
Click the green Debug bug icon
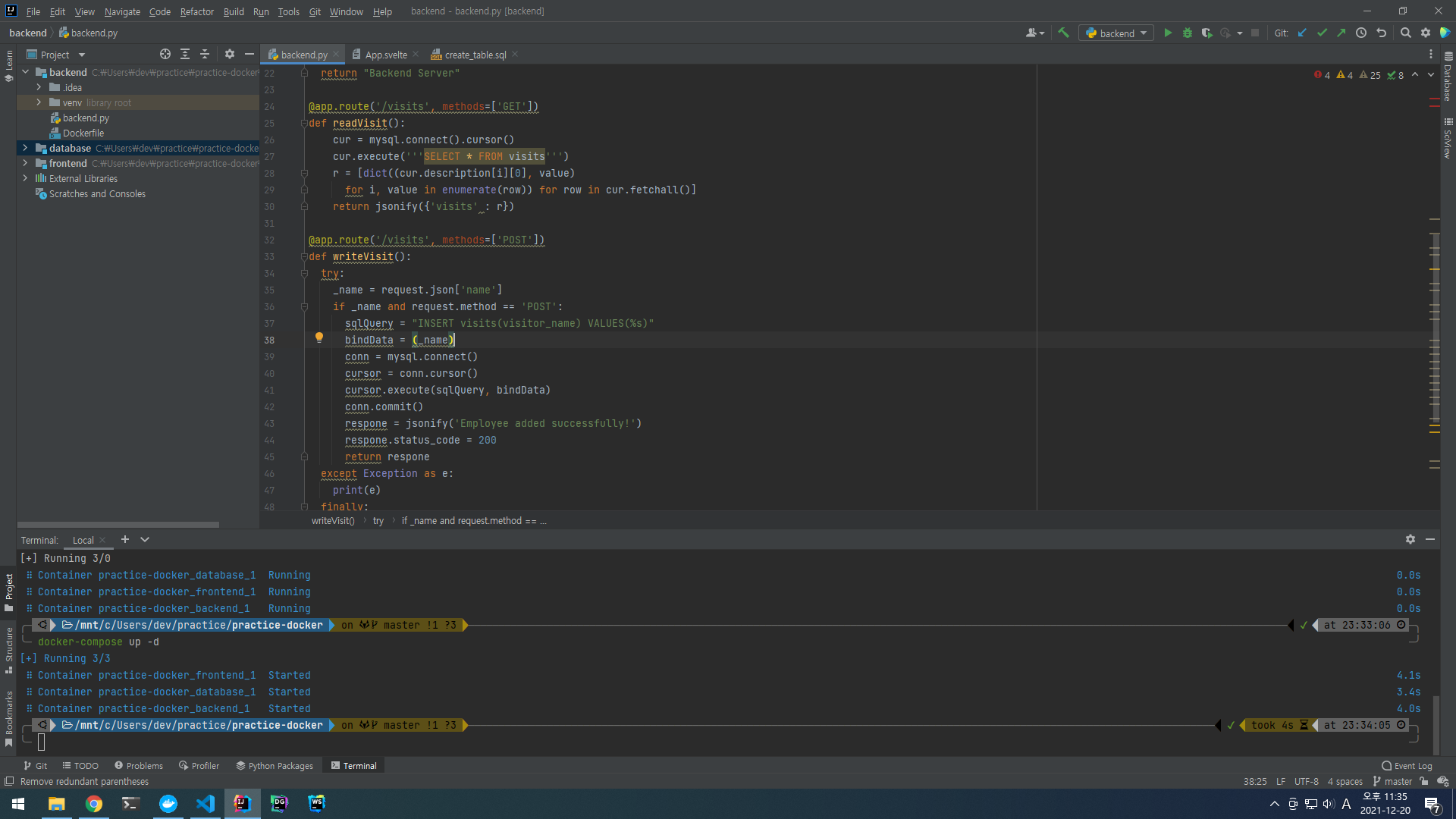point(1188,33)
